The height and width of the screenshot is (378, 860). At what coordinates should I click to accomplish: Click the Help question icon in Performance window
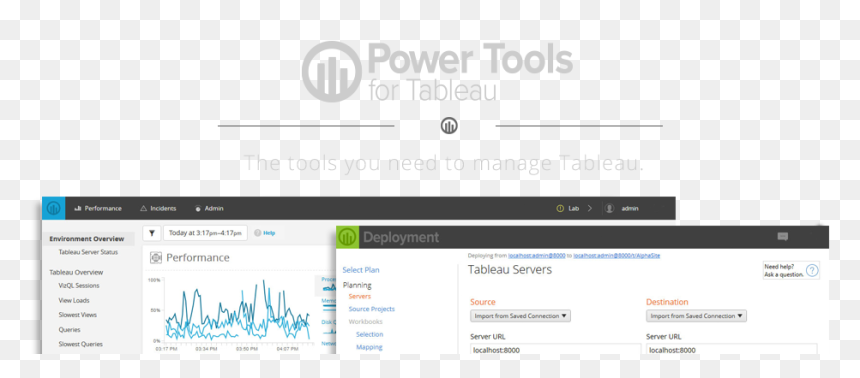[257, 233]
